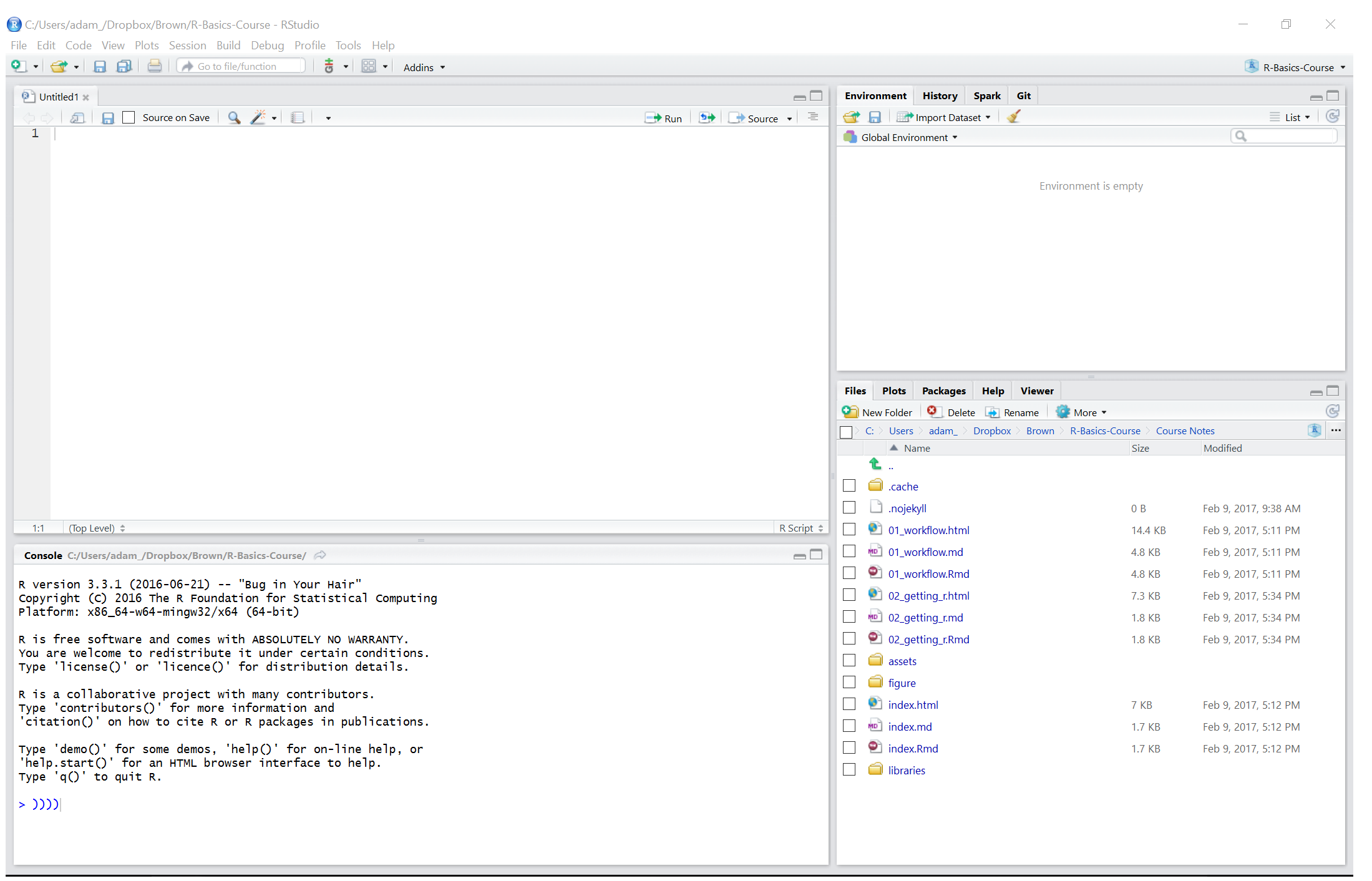Select the checkbox for the assets folder

(849, 661)
